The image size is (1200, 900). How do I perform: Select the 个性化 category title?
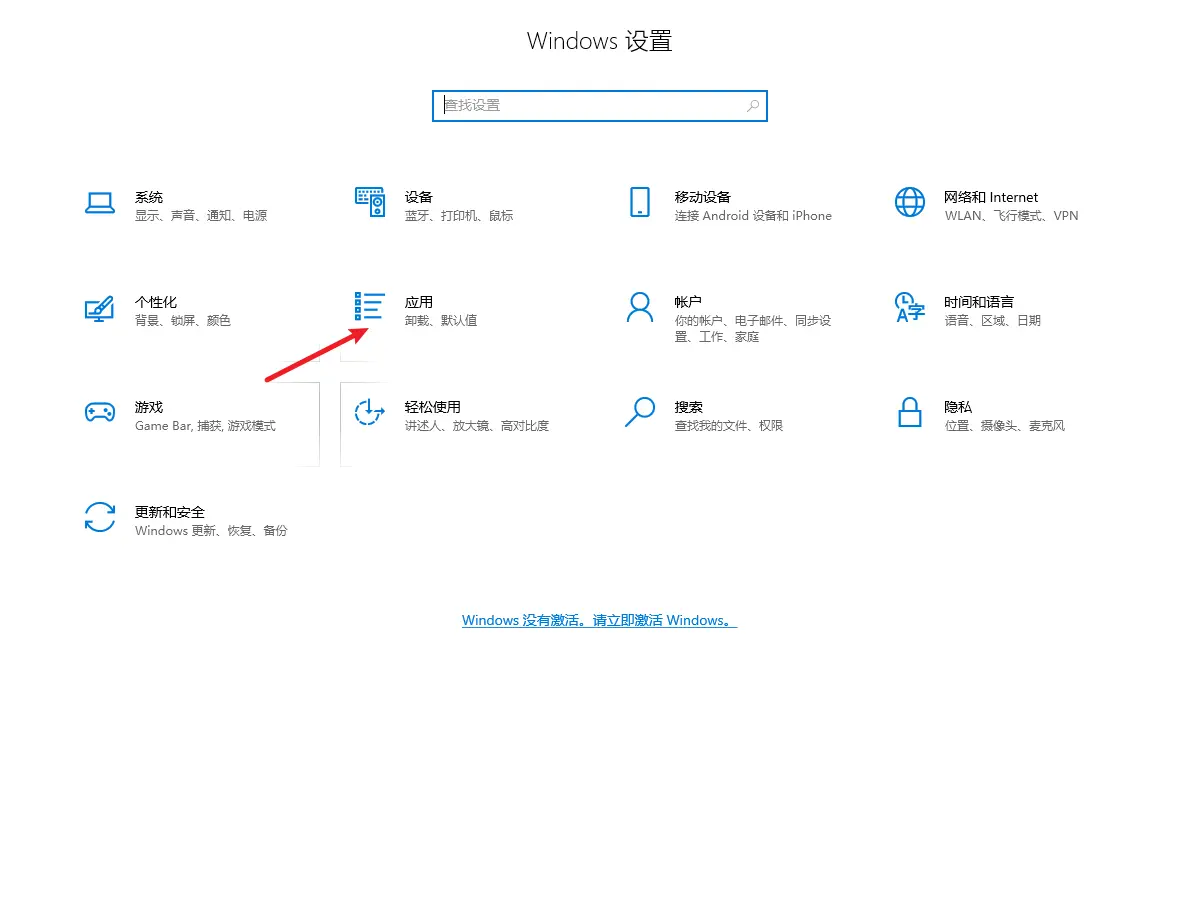(x=156, y=302)
